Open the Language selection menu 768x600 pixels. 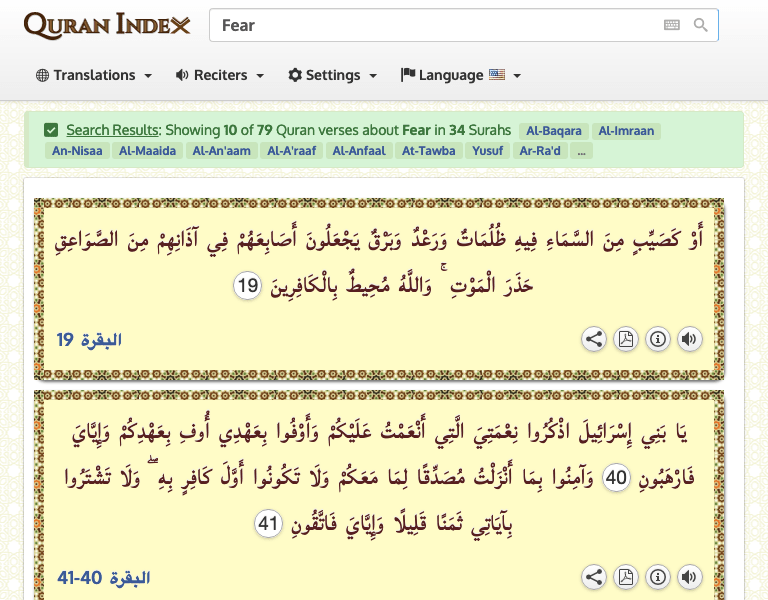tap(461, 75)
